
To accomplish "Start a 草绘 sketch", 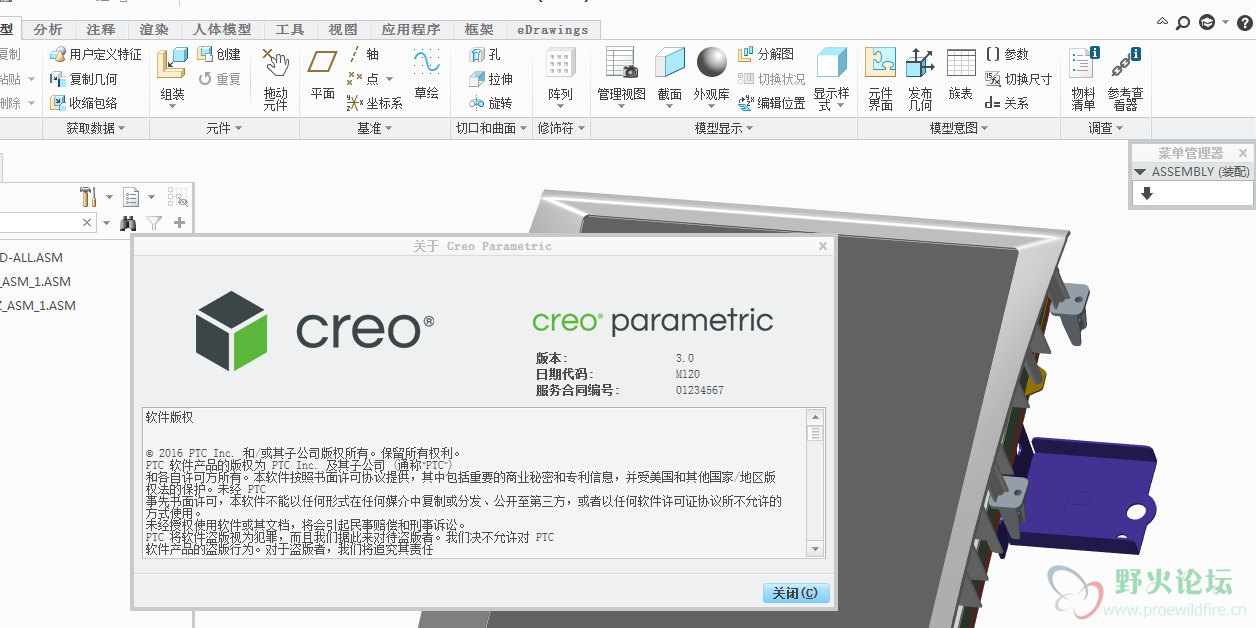I will coord(427,73).
